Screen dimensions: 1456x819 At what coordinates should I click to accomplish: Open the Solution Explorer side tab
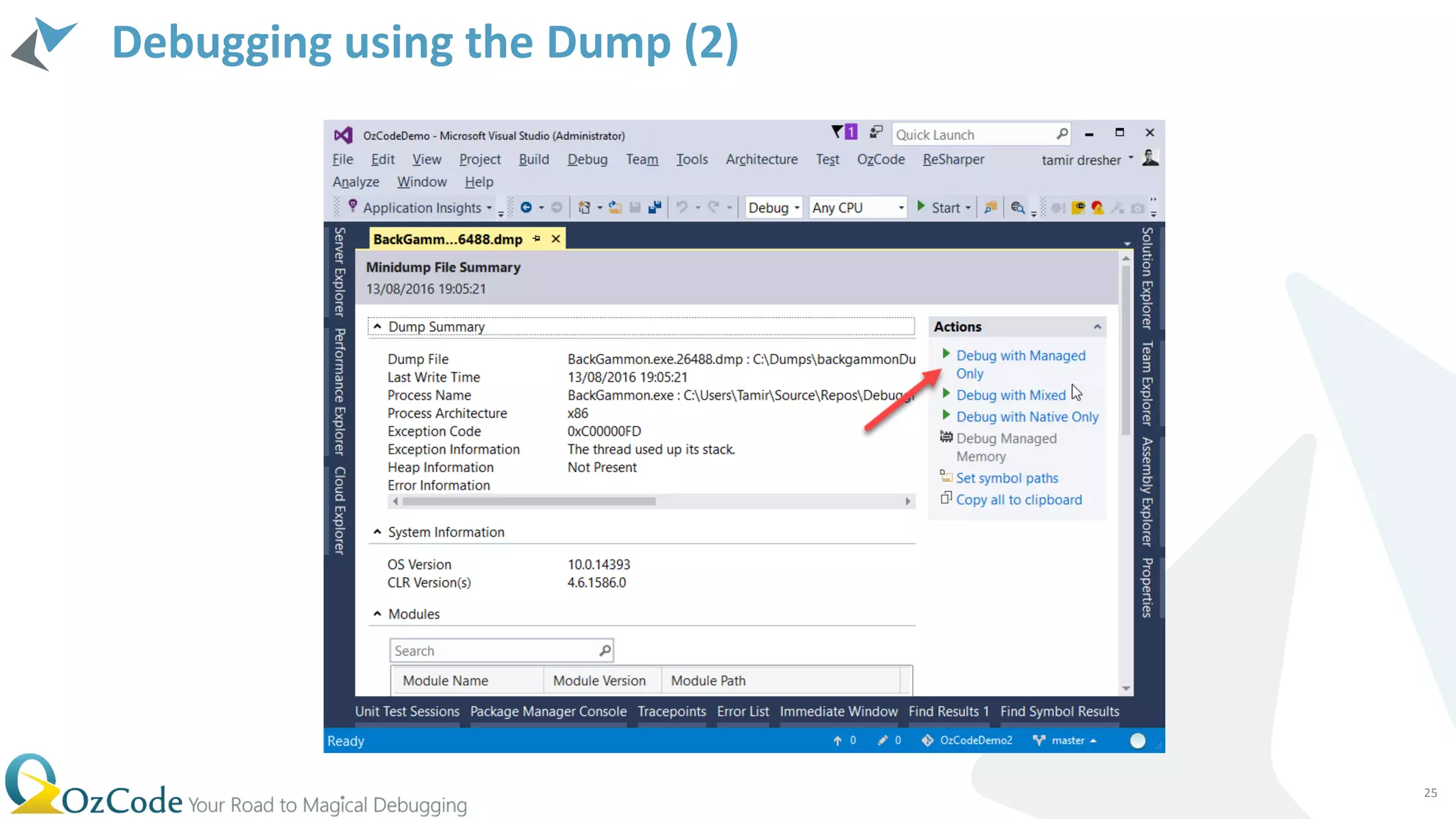(1146, 278)
